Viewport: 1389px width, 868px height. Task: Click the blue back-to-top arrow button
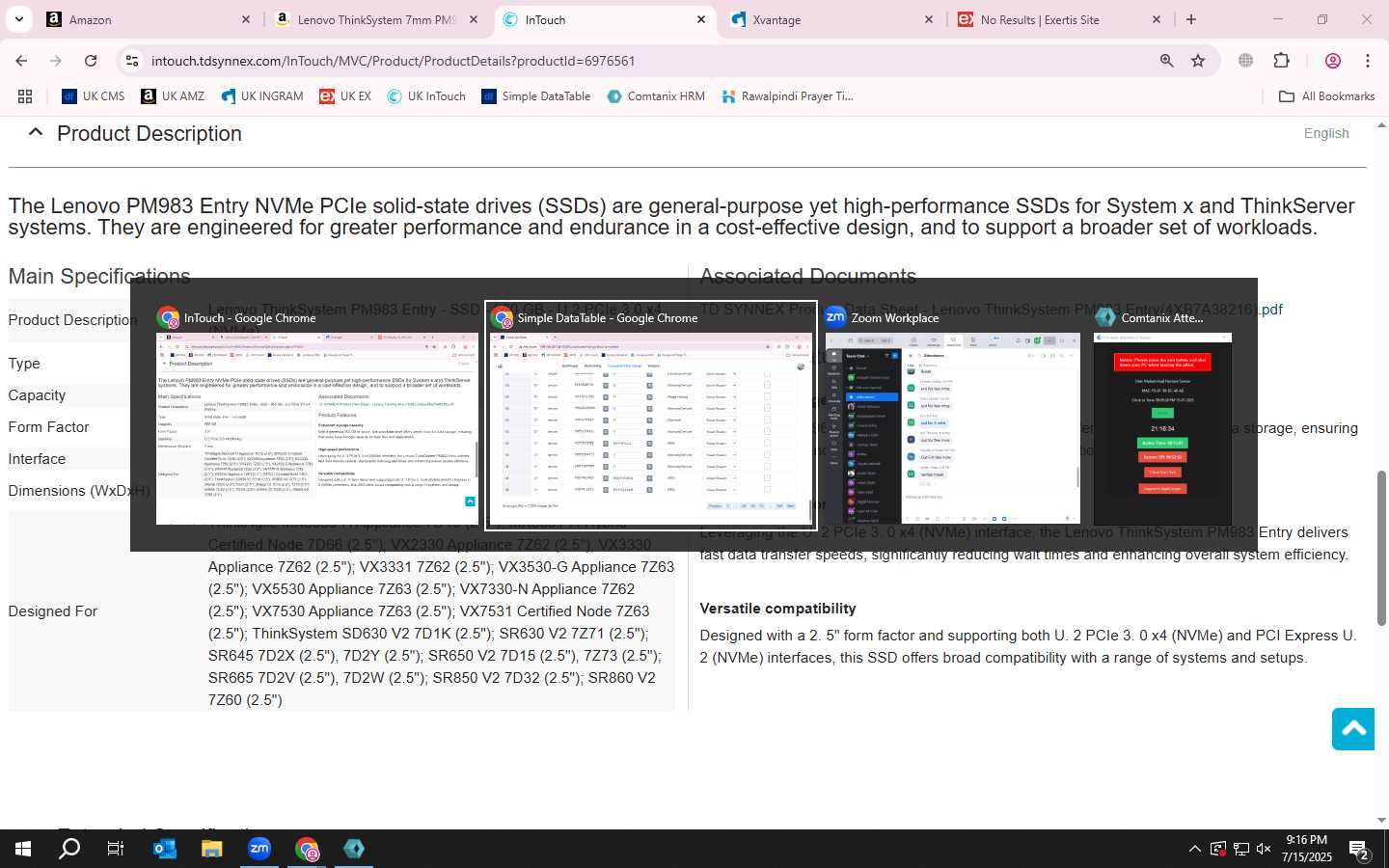pos(1353,729)
